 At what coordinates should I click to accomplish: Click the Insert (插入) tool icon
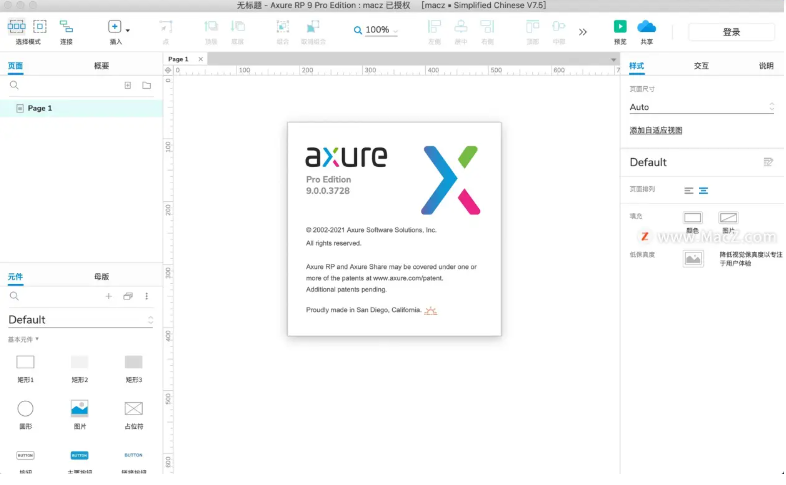click(x=115, y=27)
